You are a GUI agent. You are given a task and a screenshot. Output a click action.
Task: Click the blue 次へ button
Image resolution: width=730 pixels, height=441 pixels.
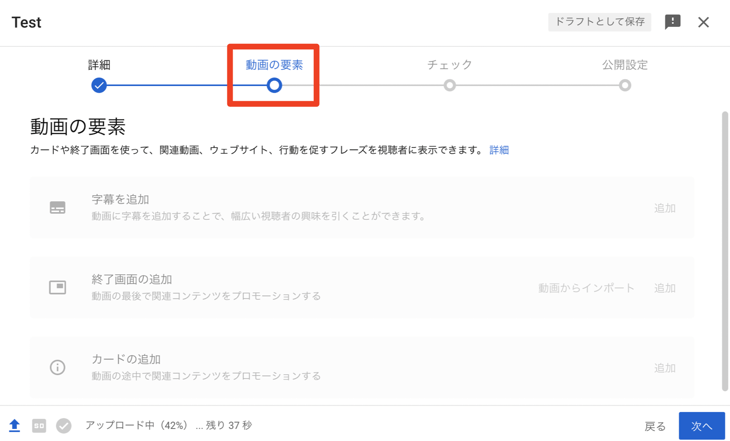(x=701, y=426)
